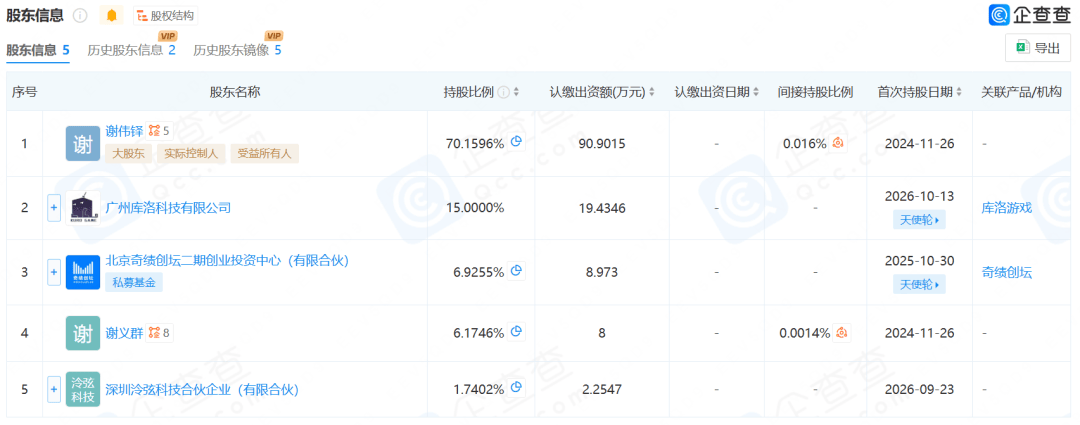Switch to the 历史股东信息 tab
Image resolution: width=1080 pixels, height=425 pixels.
132,50
